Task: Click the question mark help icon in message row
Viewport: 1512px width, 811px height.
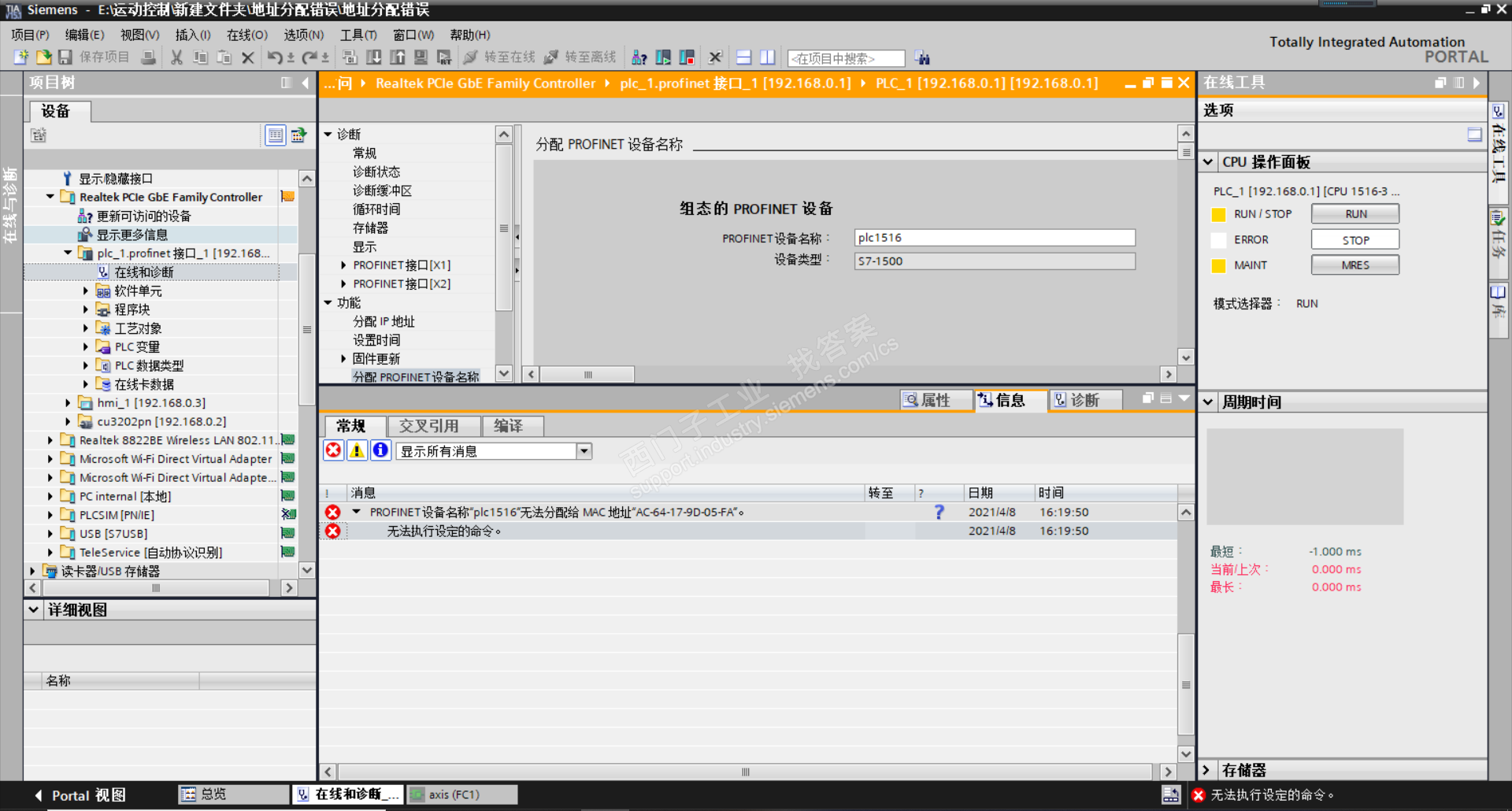Action: (939, 512)
